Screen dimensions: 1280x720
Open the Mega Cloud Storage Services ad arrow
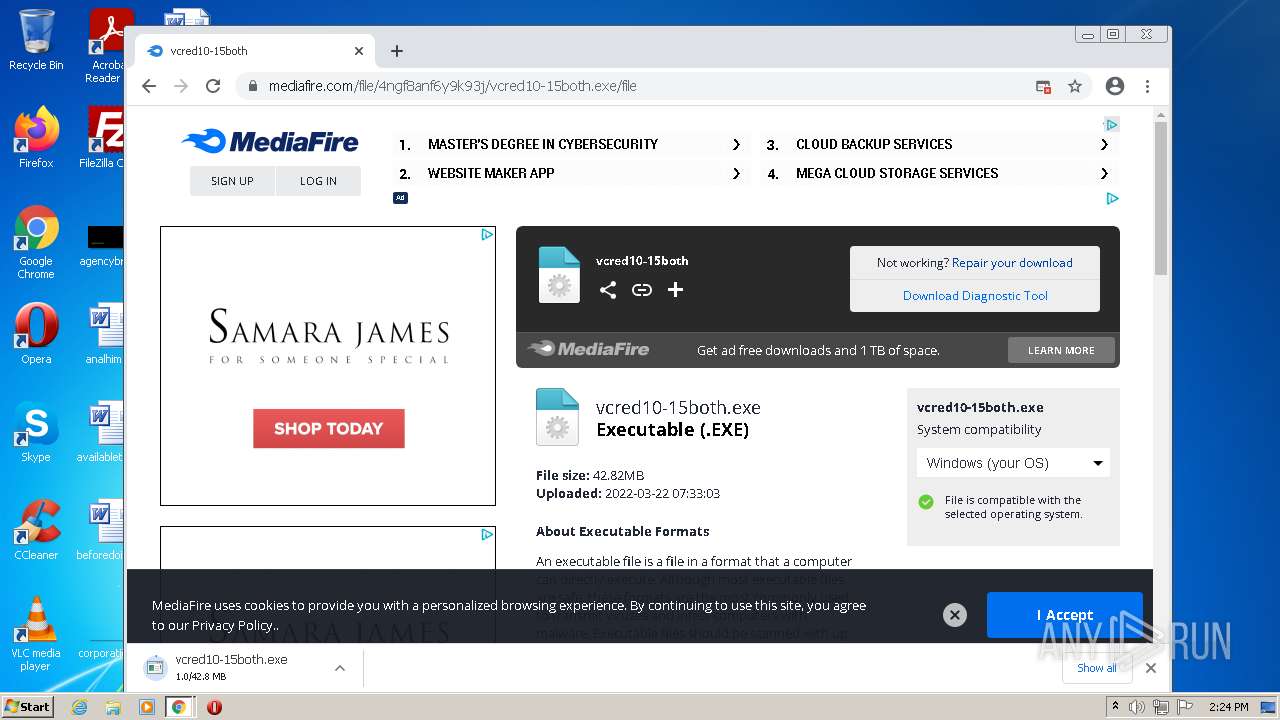[1104, 173]
